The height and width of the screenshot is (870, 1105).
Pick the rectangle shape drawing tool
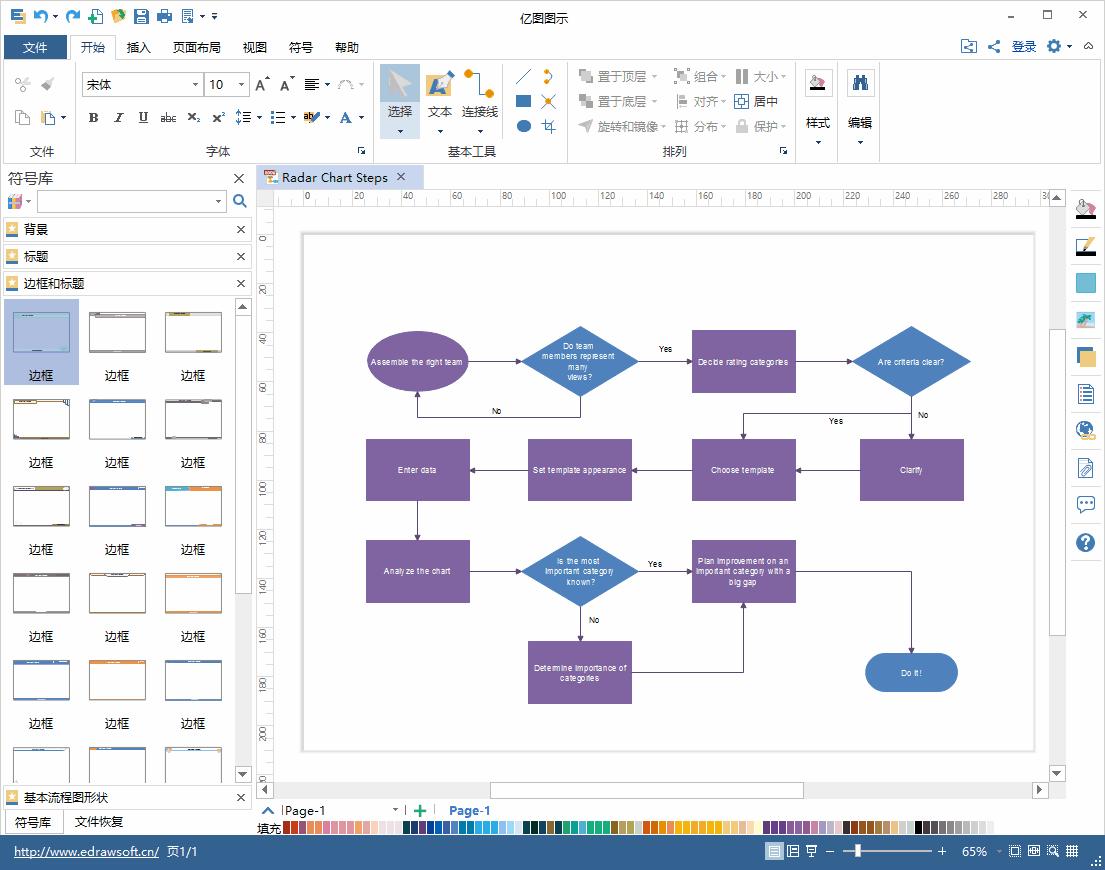point(523,101)
